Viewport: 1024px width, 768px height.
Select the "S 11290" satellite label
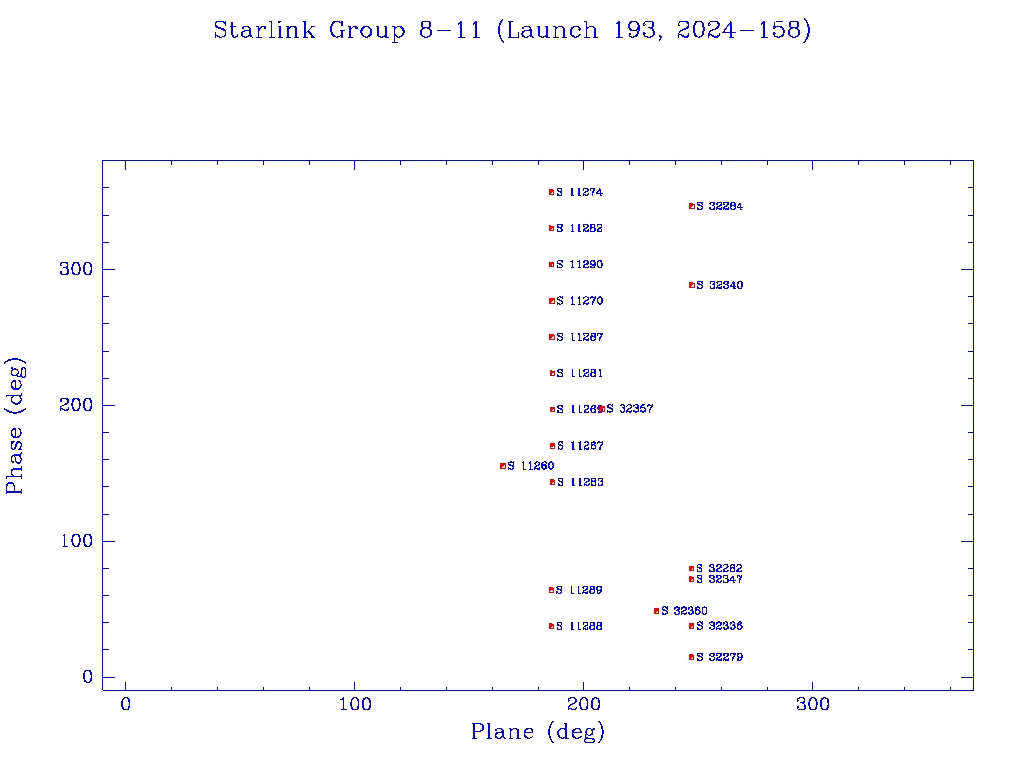tap(579, 264)
